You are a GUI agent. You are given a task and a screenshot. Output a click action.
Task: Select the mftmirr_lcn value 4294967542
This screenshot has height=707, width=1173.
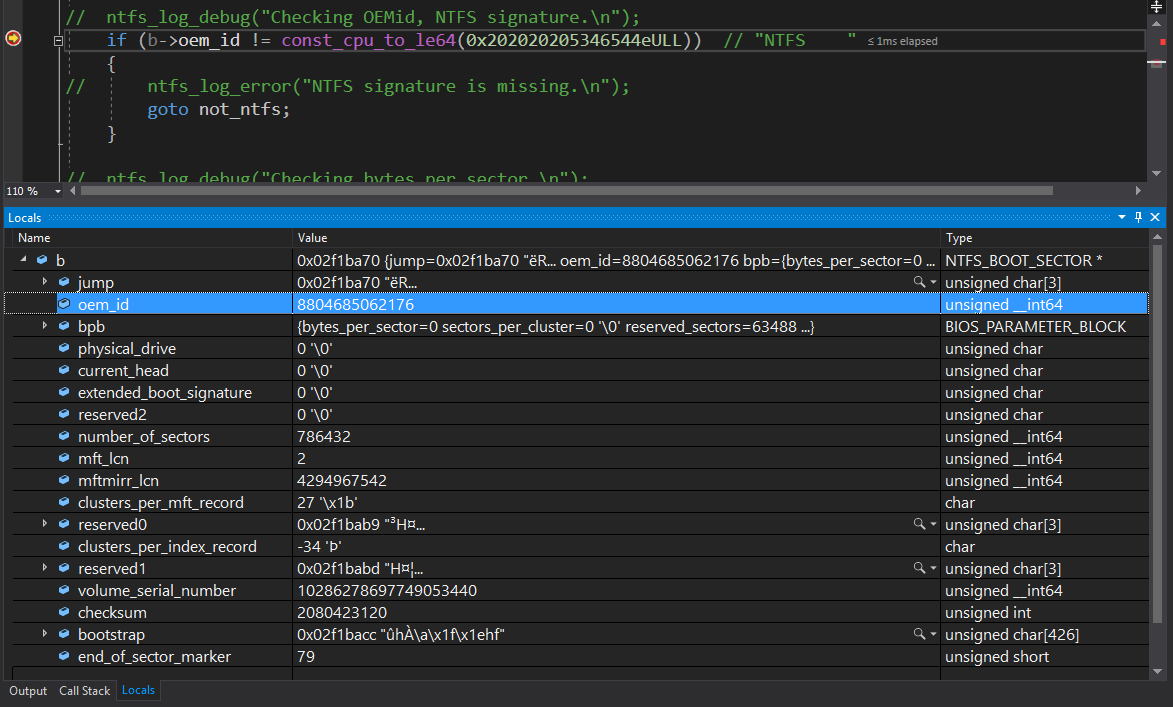342,480
